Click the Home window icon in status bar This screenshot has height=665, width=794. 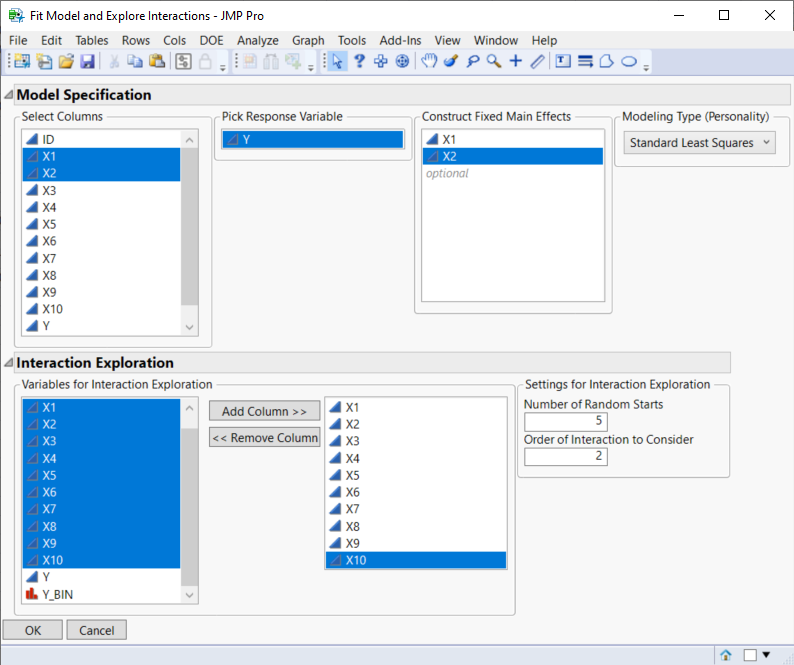726,655
